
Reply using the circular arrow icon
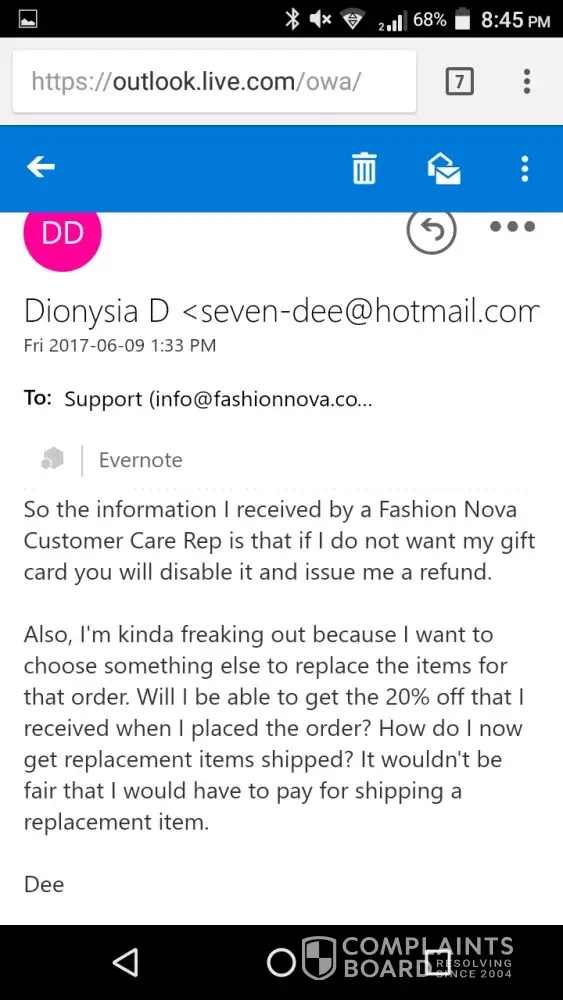(432, 229)
